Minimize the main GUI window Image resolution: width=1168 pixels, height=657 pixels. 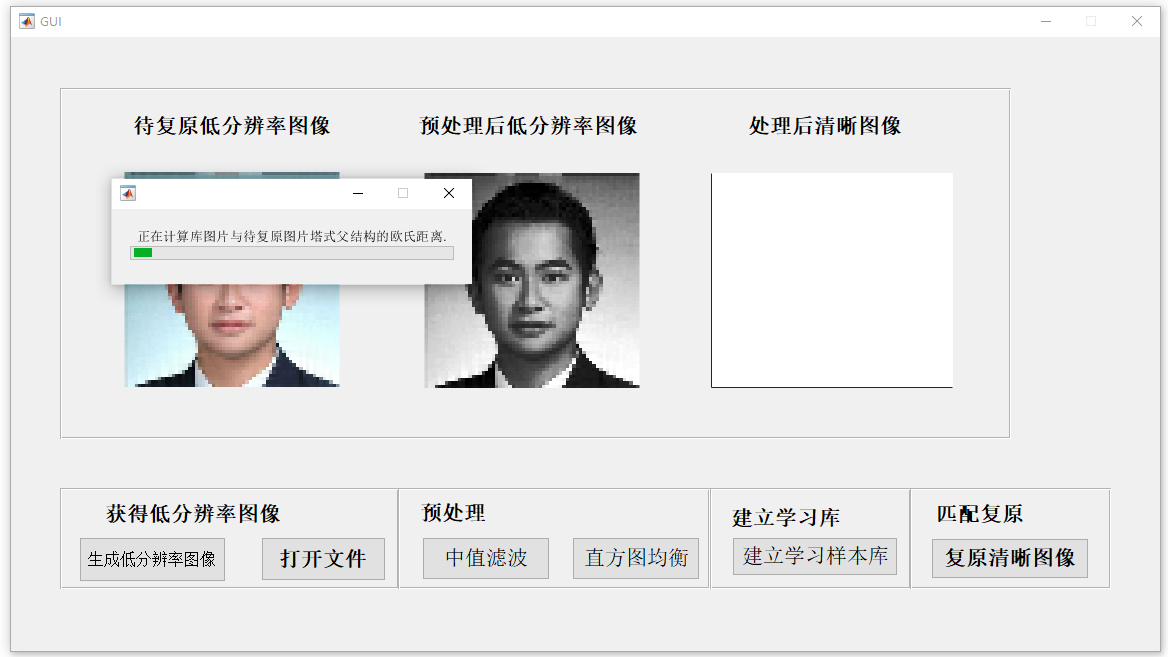(1046, 22)
